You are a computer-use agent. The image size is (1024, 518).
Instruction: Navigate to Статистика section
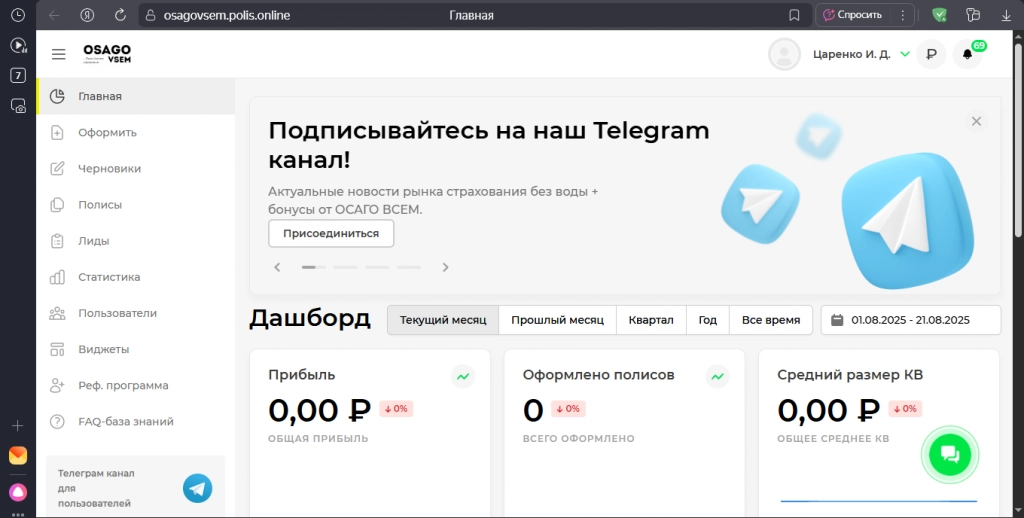tap(109, 277)
